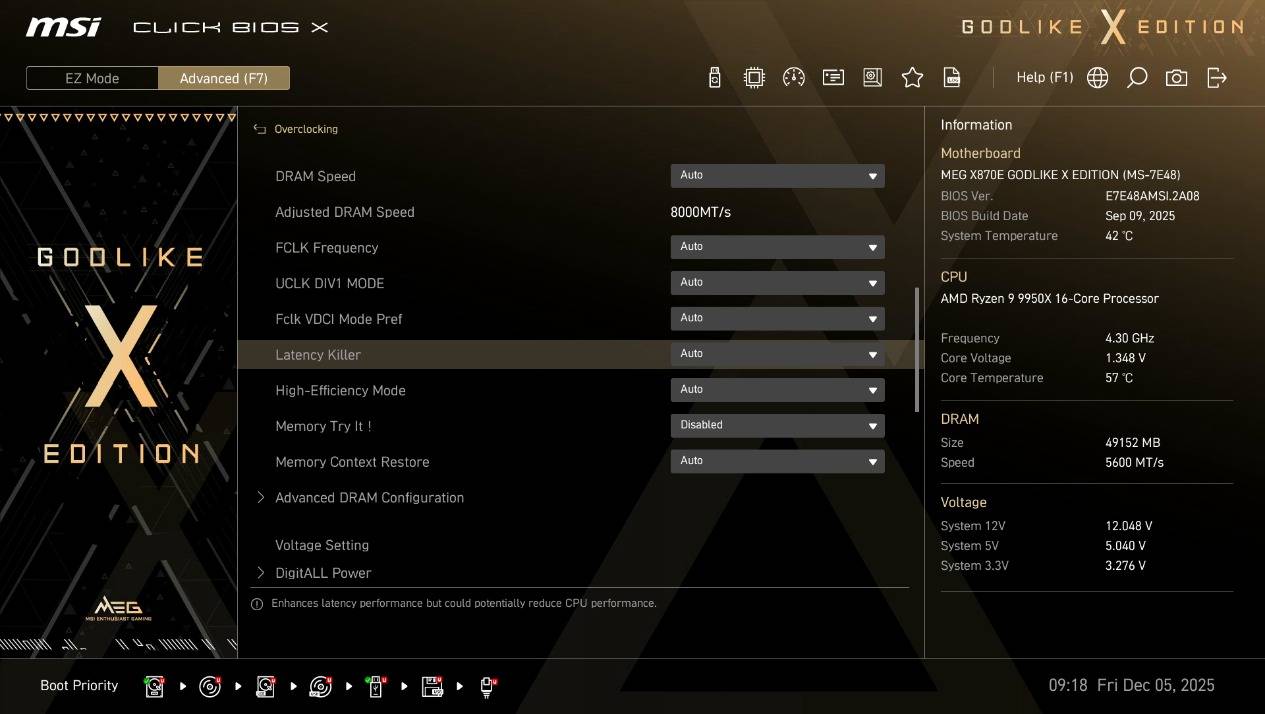
Task: Click the Help (F1) button
Action: (x=1044, y=78)
